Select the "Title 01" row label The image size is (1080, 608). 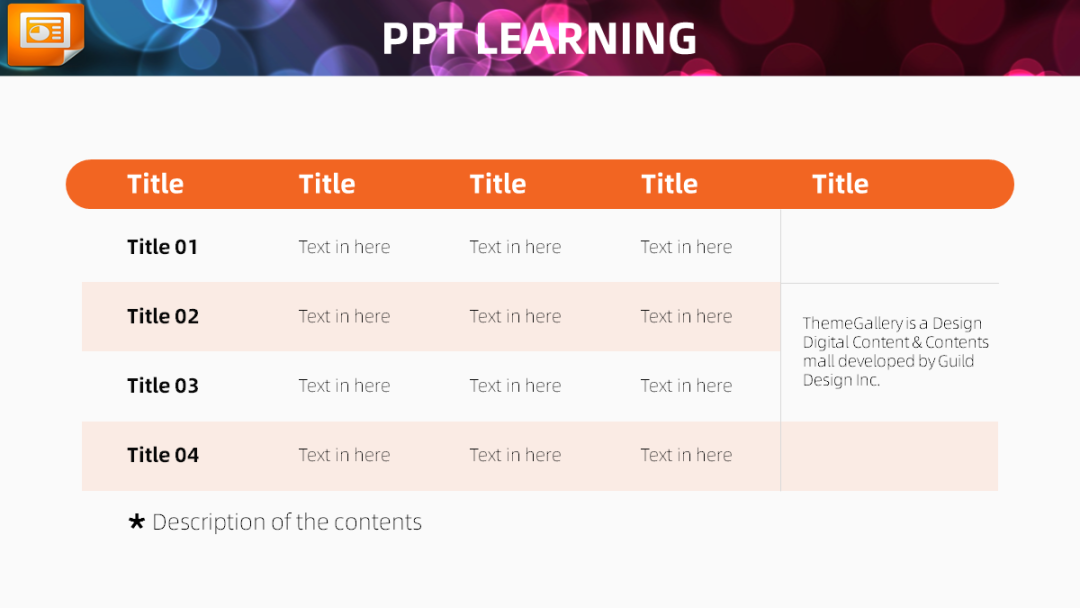162,247
